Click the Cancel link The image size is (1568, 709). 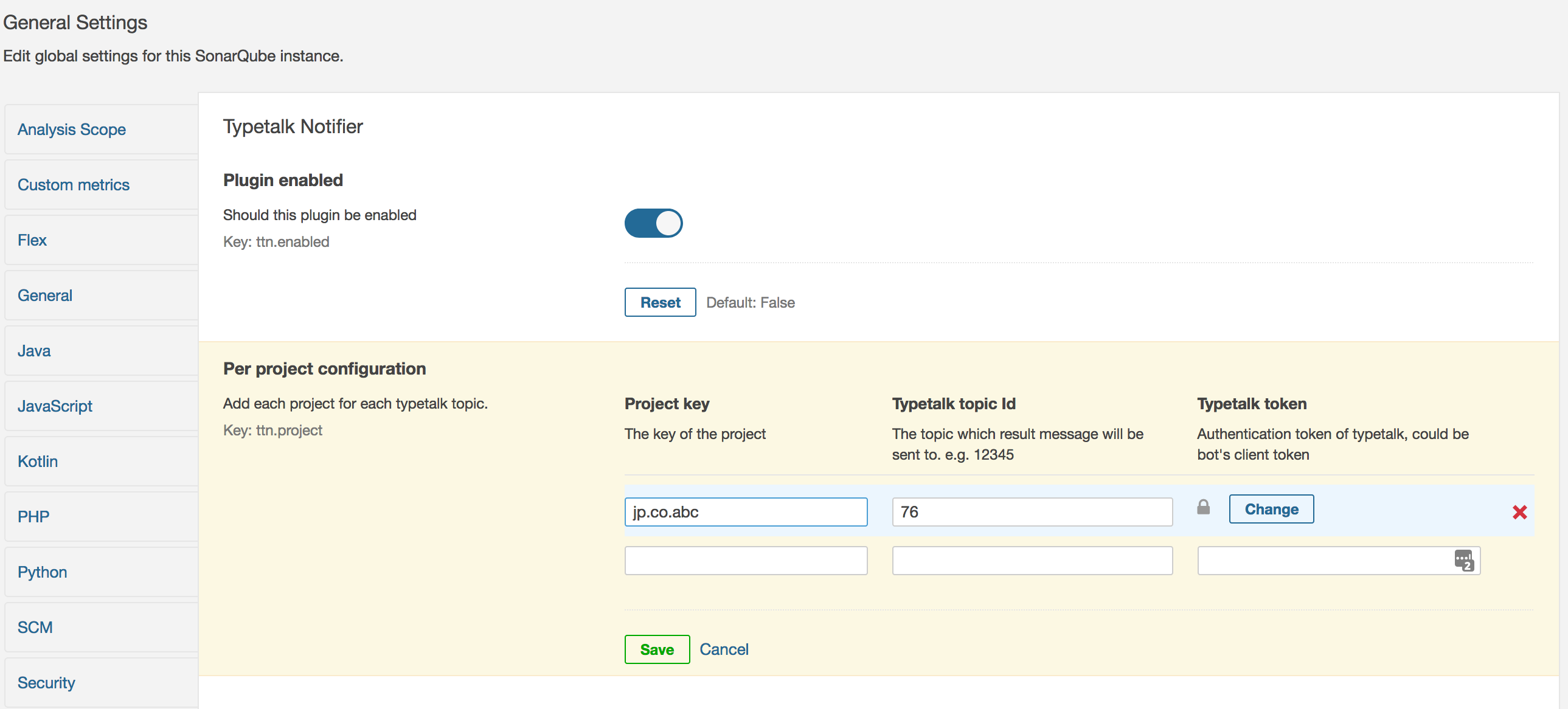(x=723, y=649)
